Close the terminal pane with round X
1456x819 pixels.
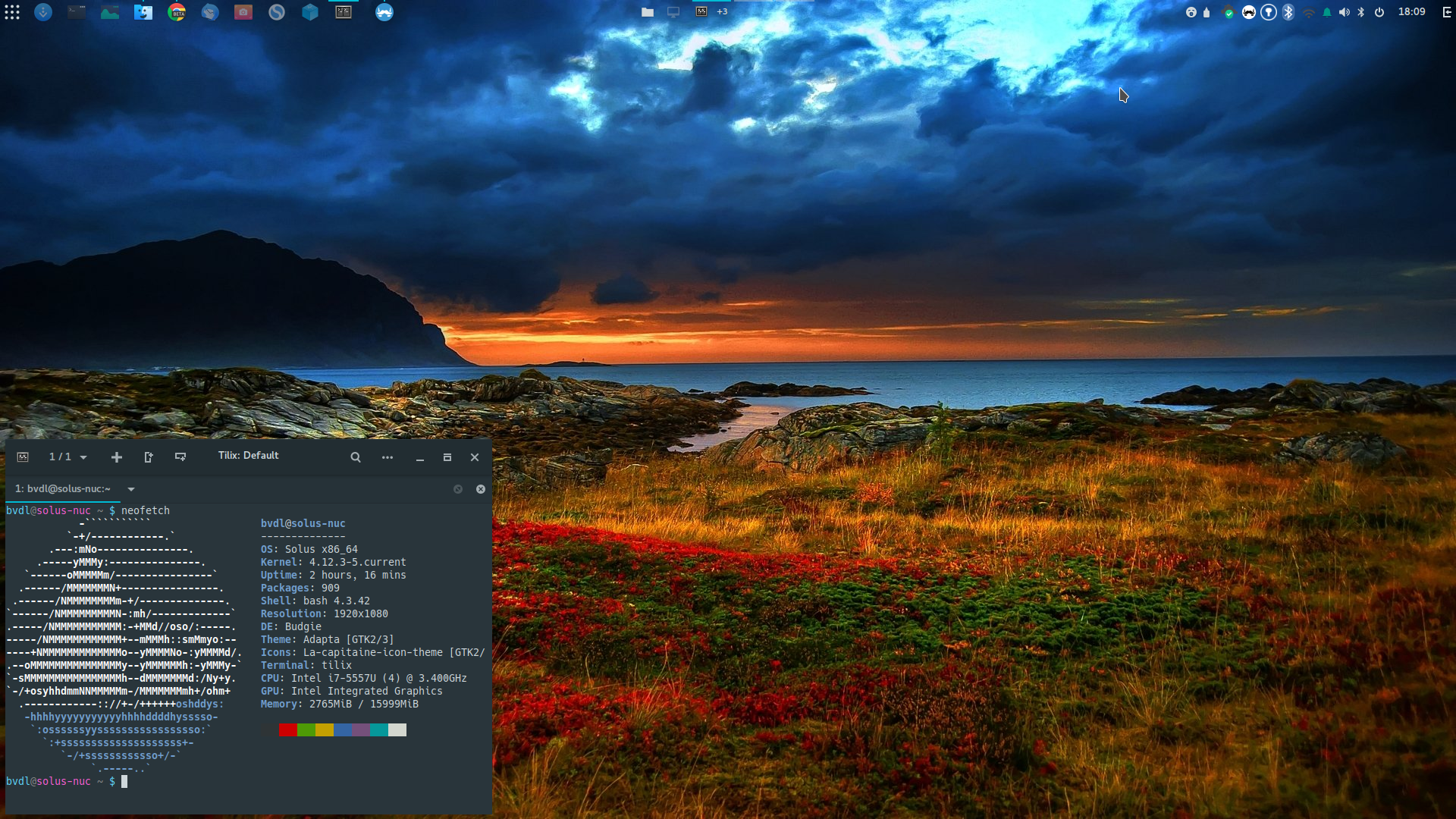pyautogui.click(x=481, y=489)
